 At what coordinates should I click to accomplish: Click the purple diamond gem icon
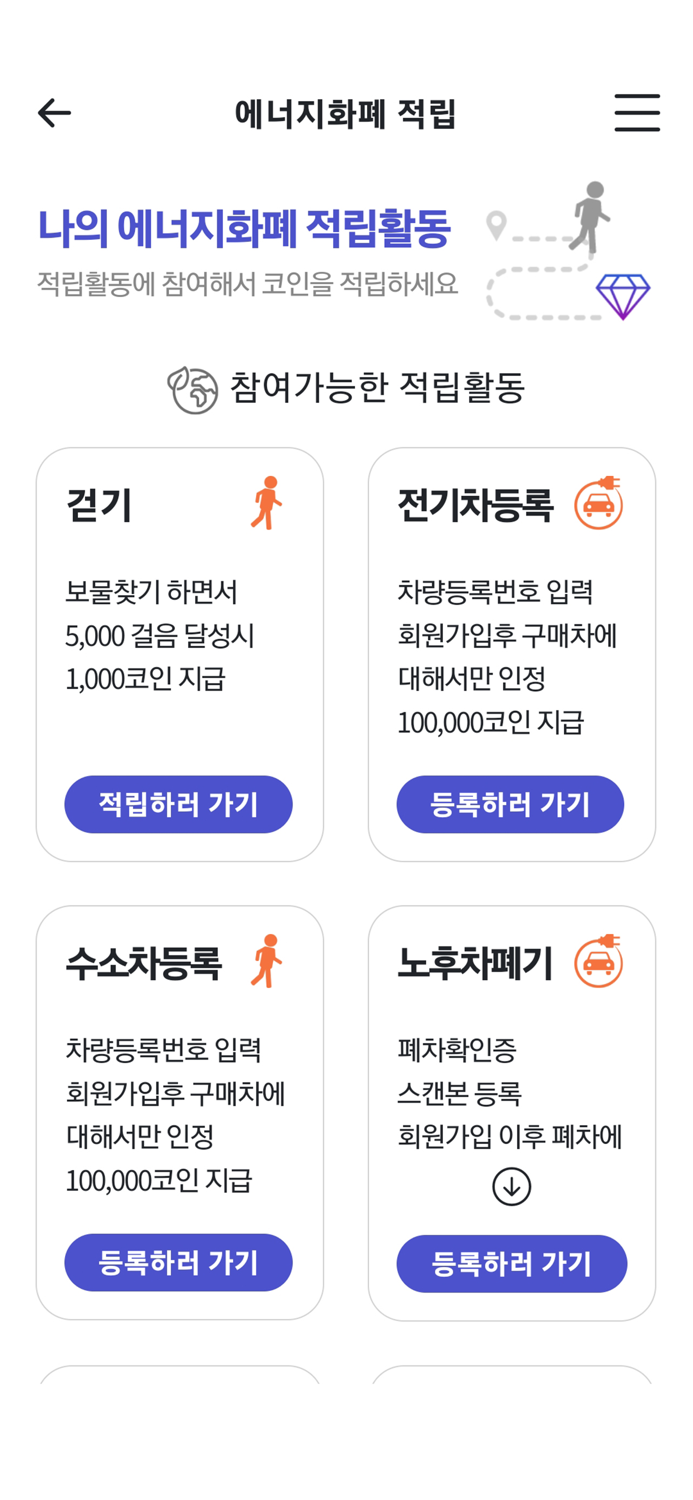tap(625, 296)
